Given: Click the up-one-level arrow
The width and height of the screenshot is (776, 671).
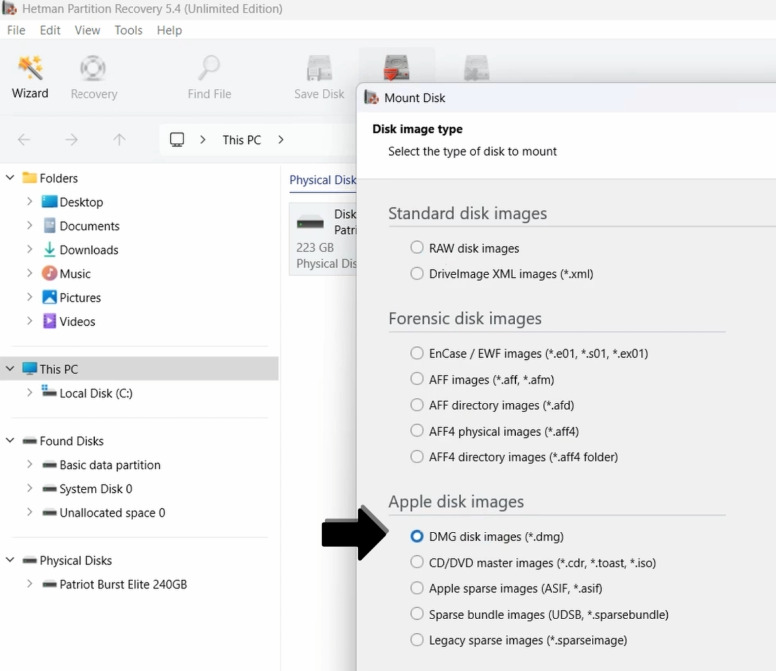Looking at the screenshot, I should 119,140.
